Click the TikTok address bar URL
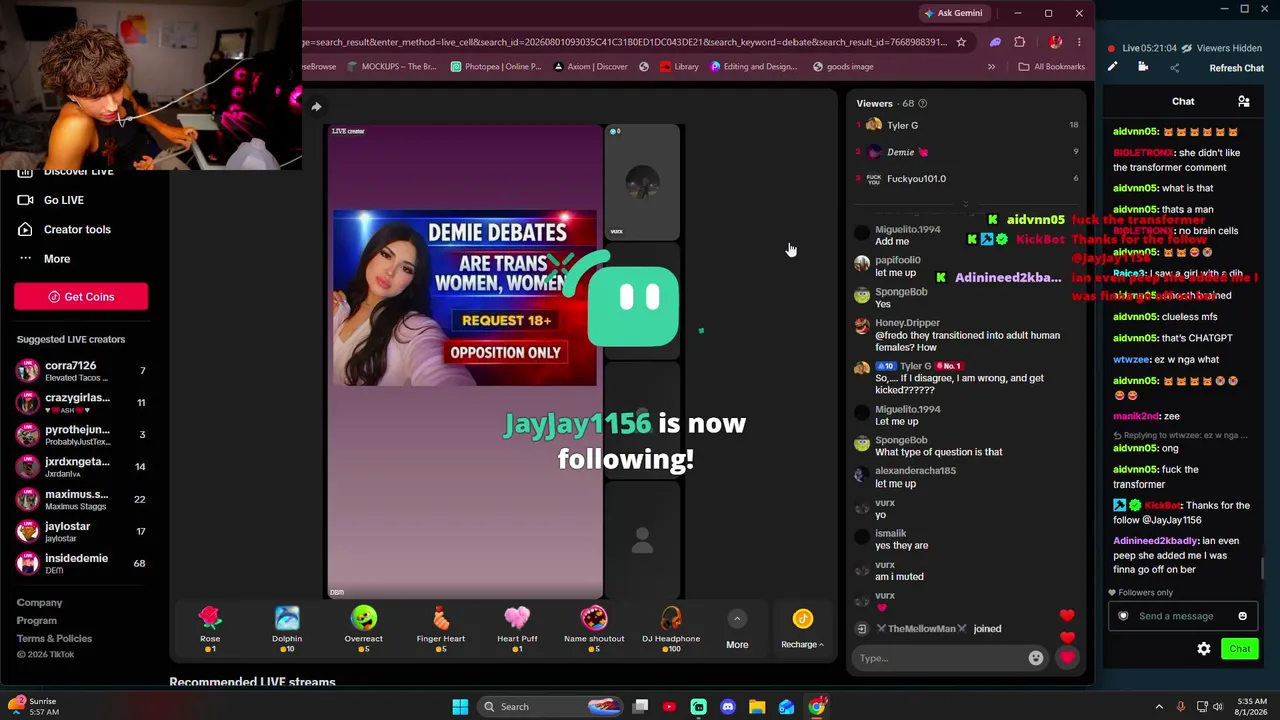The image size is (1280, 720). 625,42
